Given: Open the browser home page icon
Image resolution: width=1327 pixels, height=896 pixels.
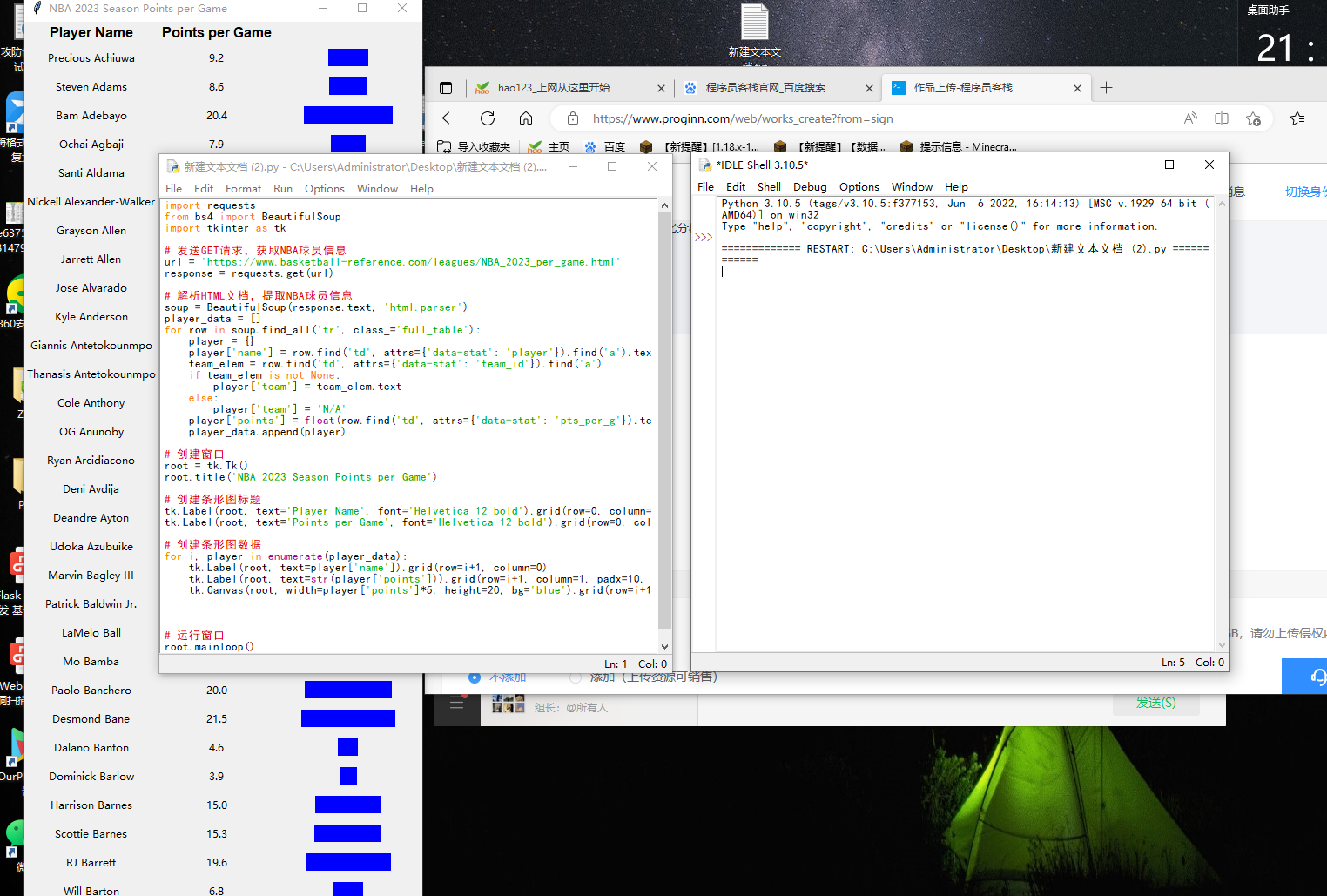Looking at the screenshot, I should tap(526, 118).
